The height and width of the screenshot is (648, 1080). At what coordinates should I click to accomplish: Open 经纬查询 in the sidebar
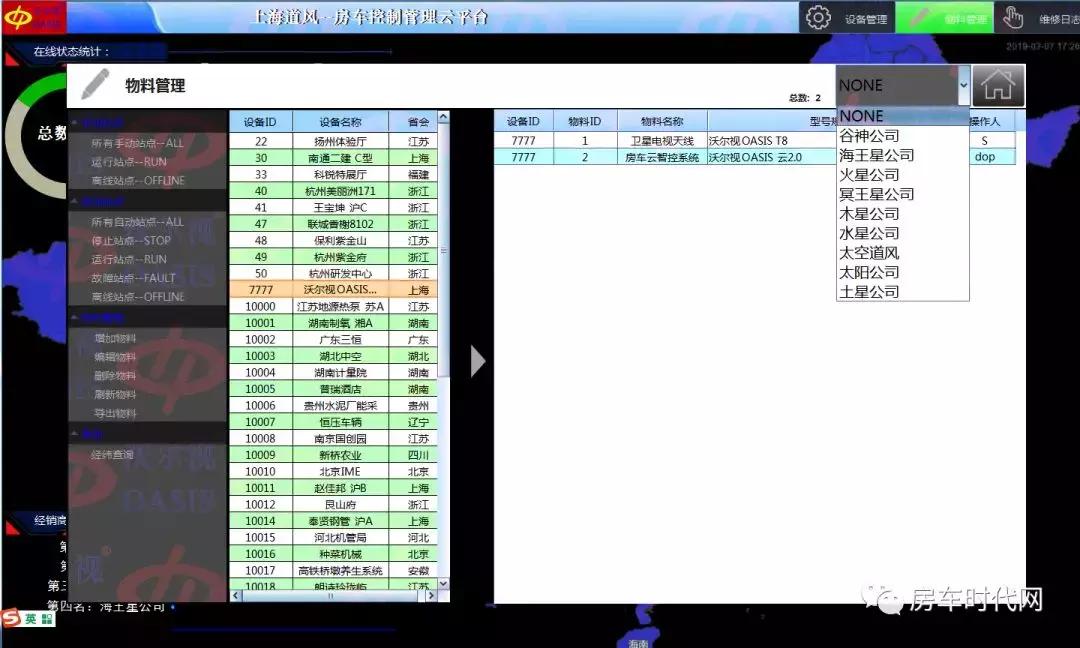(x=112, y=454)
